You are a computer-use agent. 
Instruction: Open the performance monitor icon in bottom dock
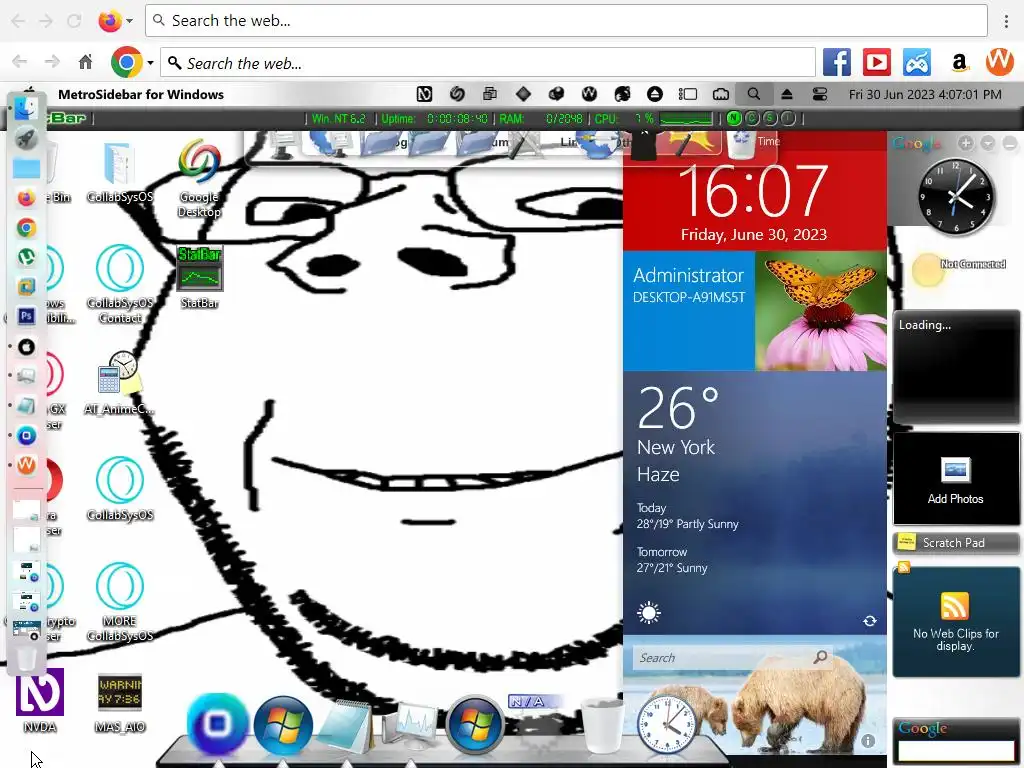coord(410,726)
